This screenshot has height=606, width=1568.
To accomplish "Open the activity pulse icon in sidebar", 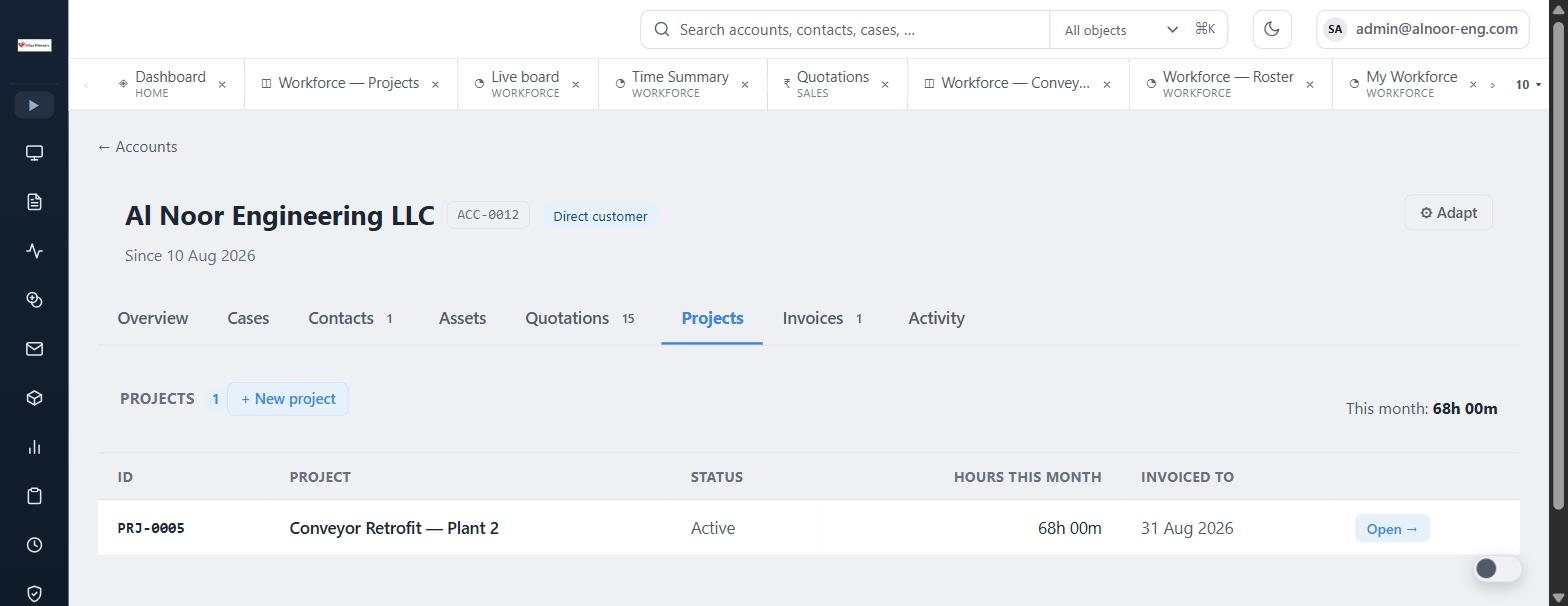I will tap(34, 251).
